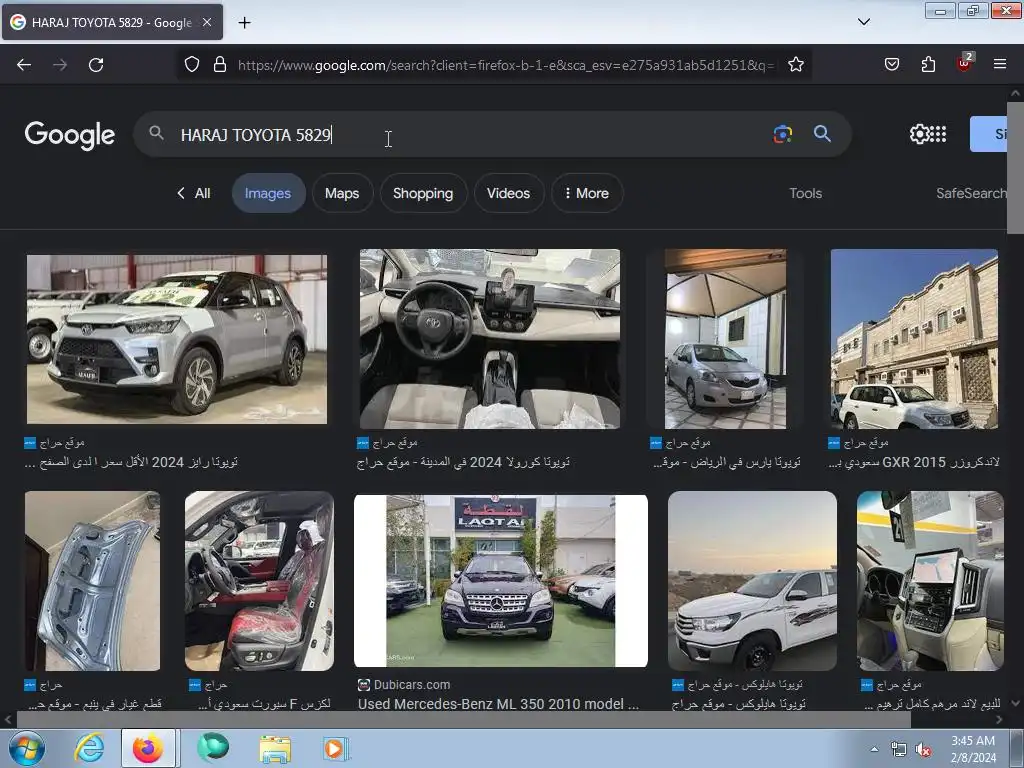Click the URL address bar

tap(506, 65)
